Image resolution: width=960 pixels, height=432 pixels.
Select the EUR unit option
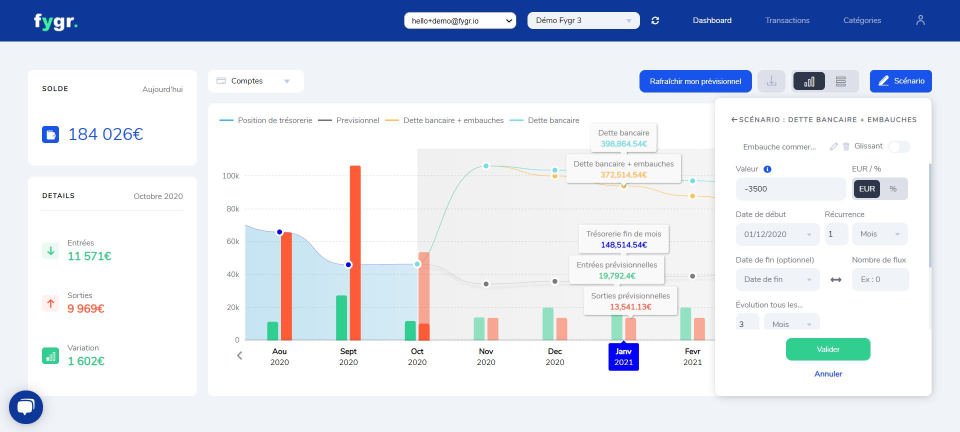click(x=867, y=189)
